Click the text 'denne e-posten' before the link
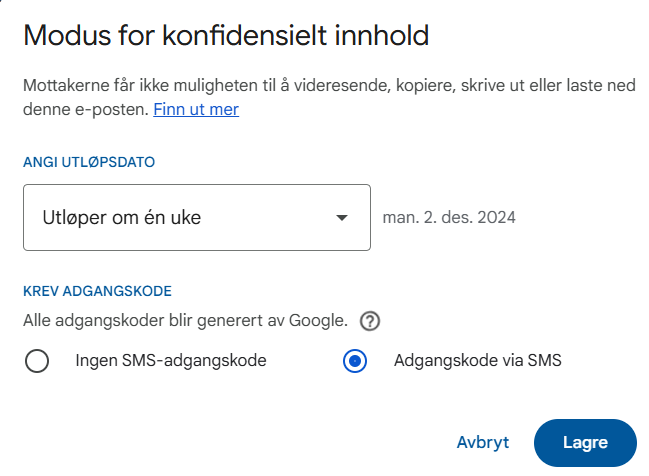Viewport: 649px width, 476px height. (x=85, y=109)
